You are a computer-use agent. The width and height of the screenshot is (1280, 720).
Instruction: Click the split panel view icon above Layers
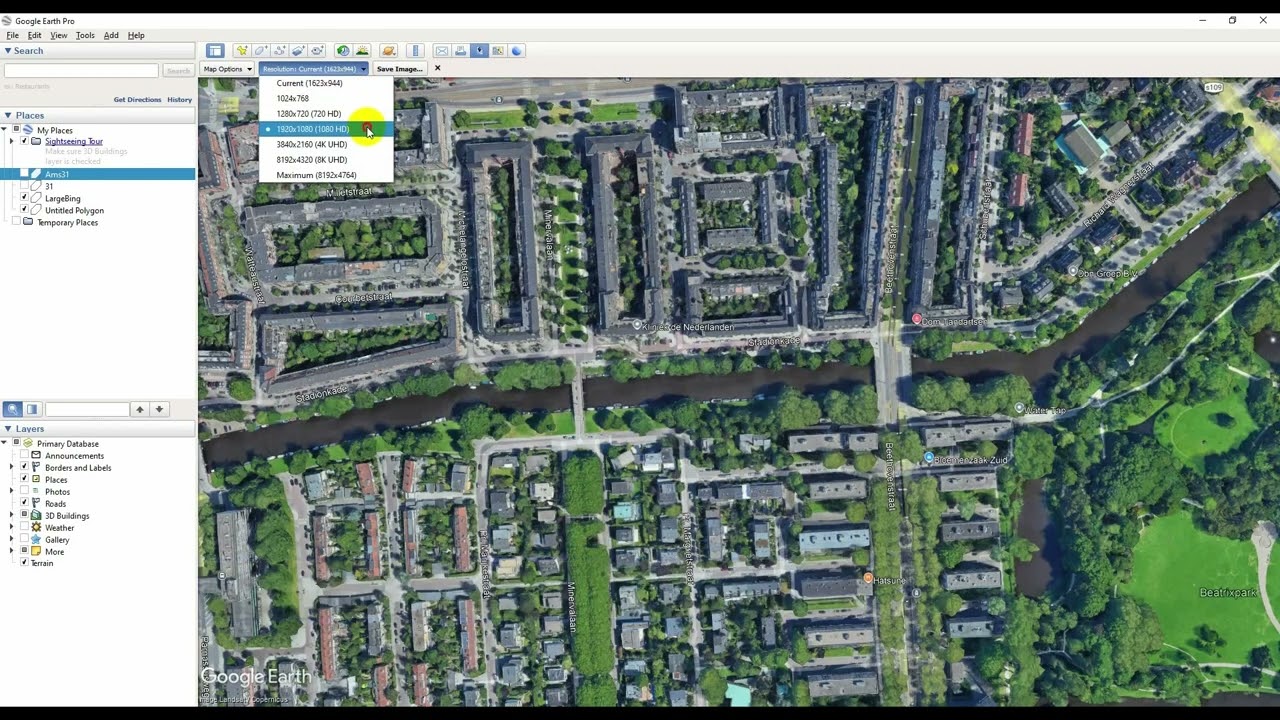(x=32, y=409)
